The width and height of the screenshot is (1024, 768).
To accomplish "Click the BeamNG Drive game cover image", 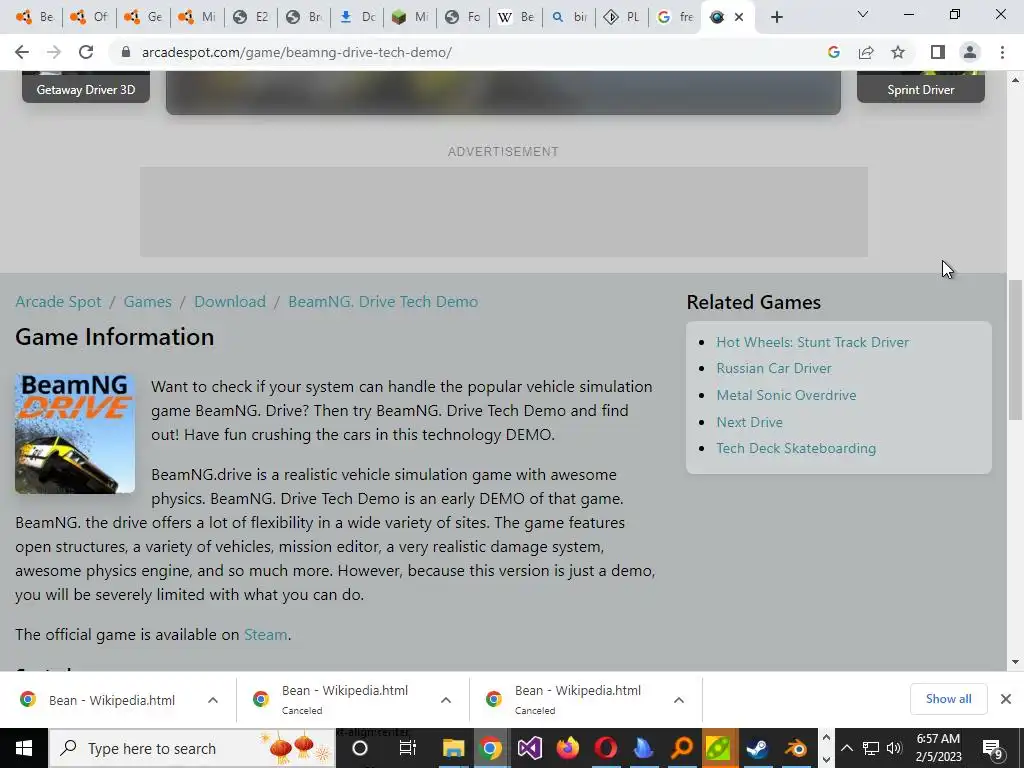I will point(75,434).
